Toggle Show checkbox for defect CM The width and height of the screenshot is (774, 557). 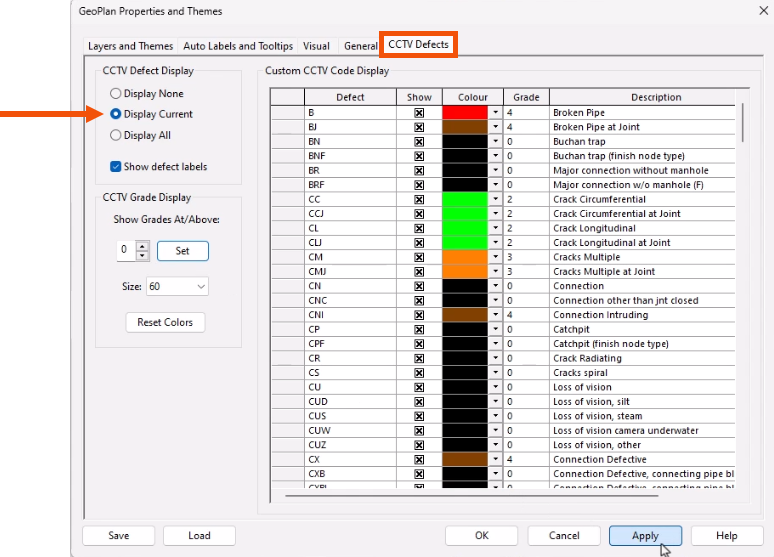419,257
